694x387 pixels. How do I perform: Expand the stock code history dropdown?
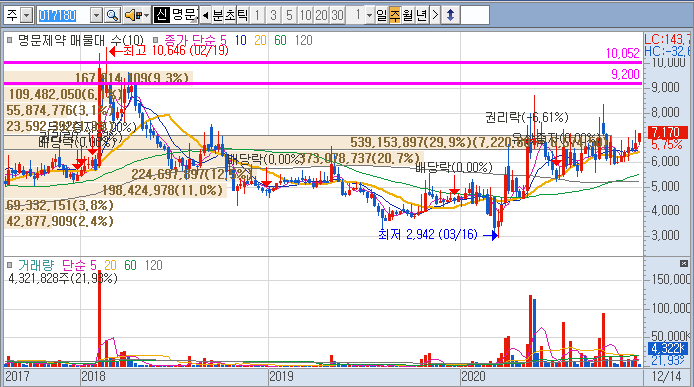pyautogui.click(x=96, y=15)
